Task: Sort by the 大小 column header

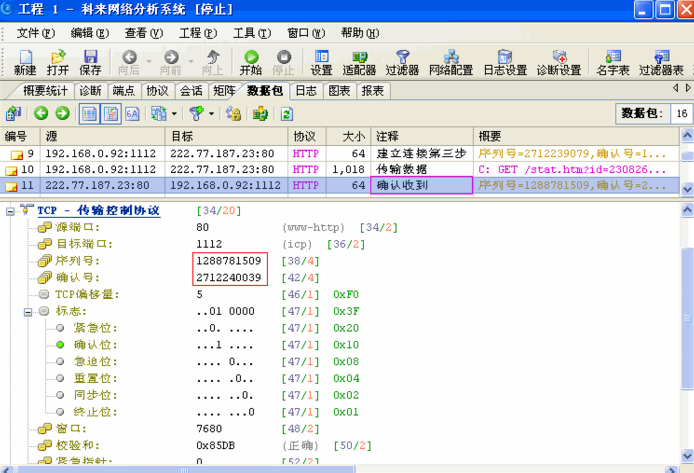Action: (349, 136)
